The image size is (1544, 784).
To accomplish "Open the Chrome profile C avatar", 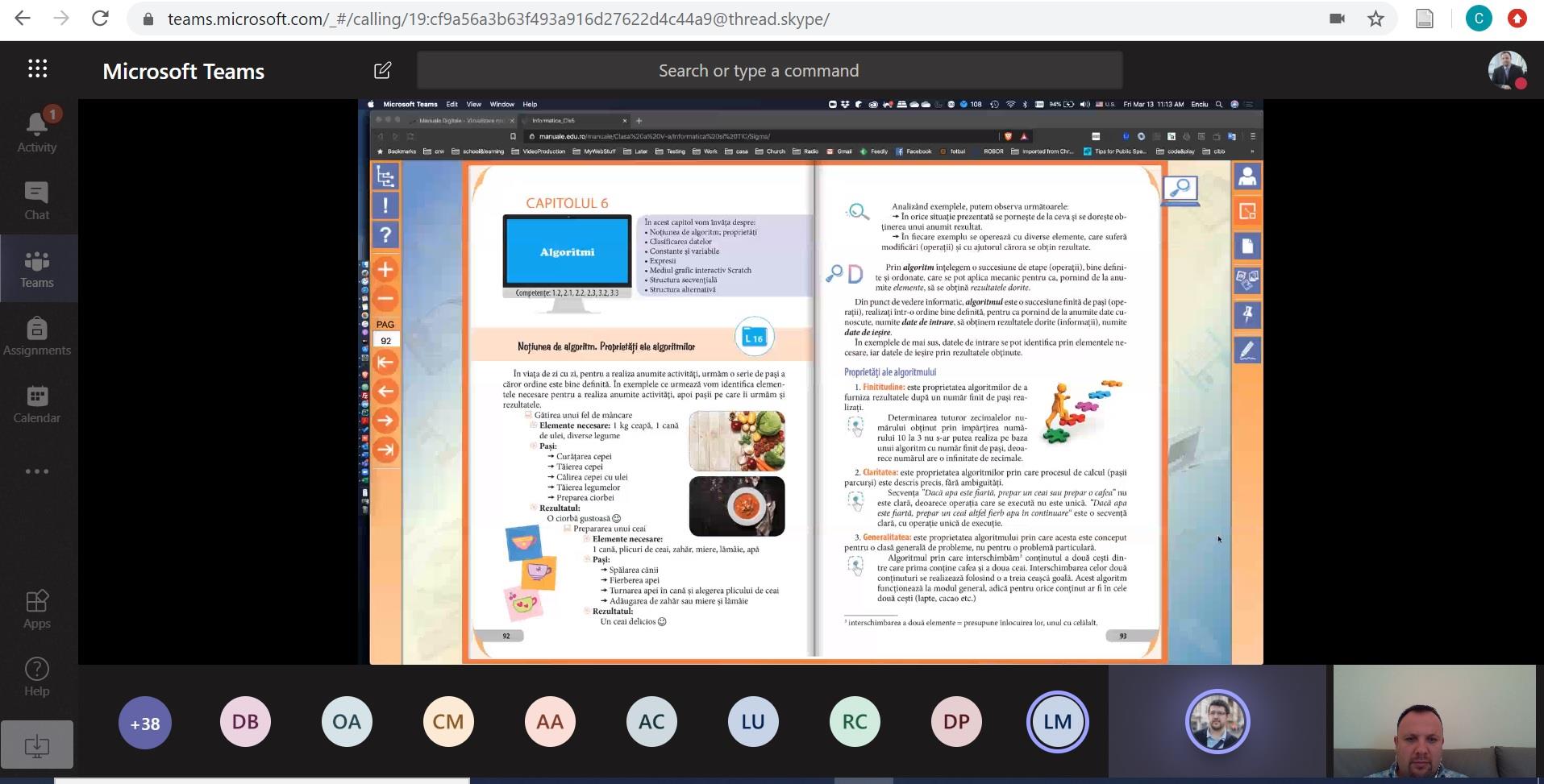I will click(1479, 19).
